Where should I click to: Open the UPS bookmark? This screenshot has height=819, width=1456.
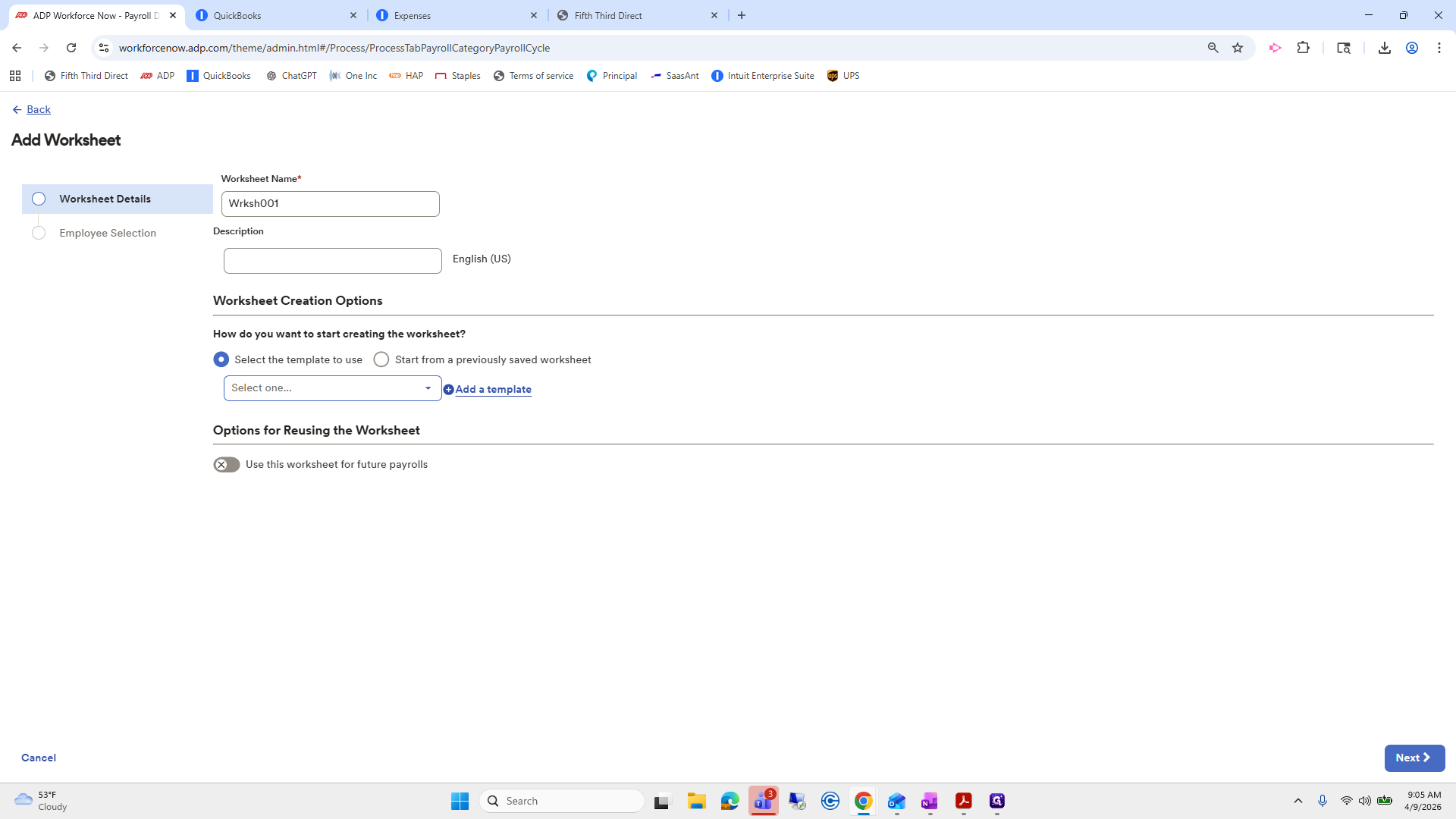(843, 76)
